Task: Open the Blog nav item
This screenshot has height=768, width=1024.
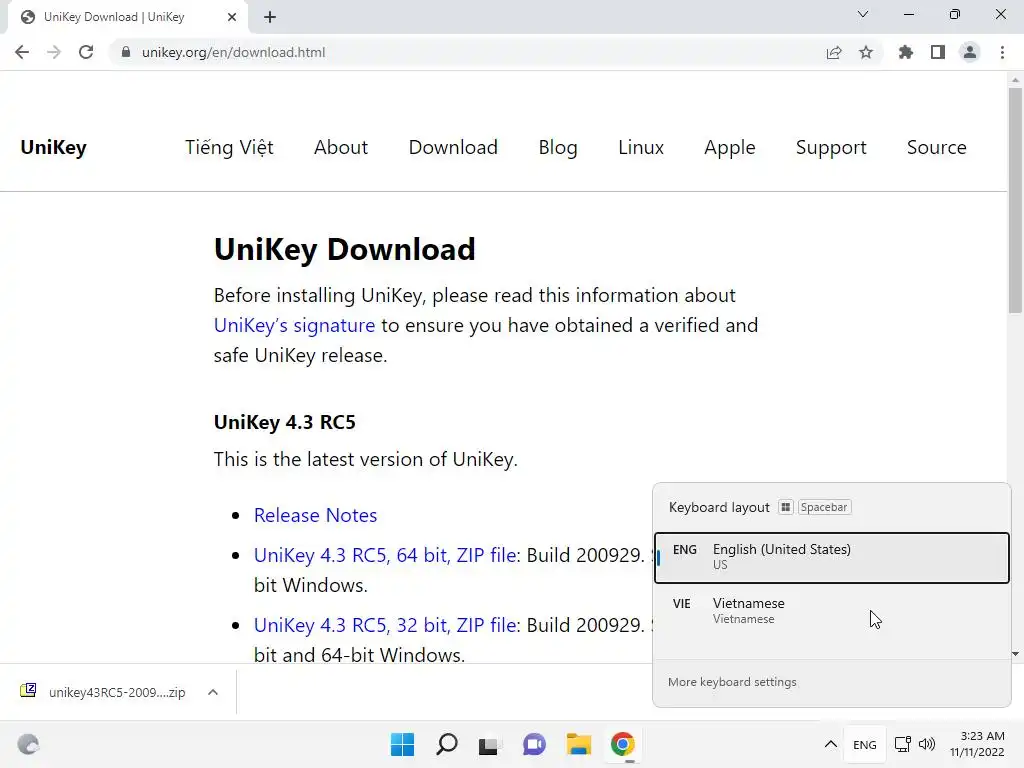Action: click(x=558, y=148)
